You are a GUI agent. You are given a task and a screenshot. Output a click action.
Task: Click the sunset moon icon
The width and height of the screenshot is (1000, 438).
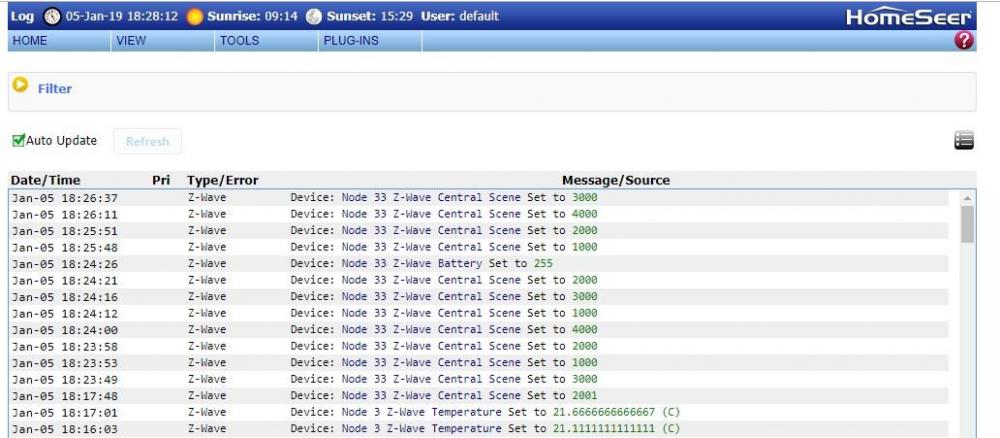tap(314, 17)
